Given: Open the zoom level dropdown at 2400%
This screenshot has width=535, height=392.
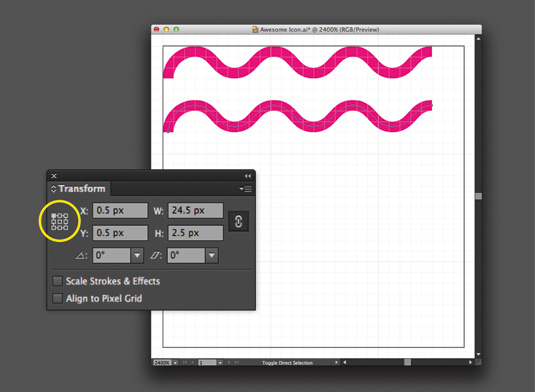Looking at the screenshot, I should click(175, 363).
